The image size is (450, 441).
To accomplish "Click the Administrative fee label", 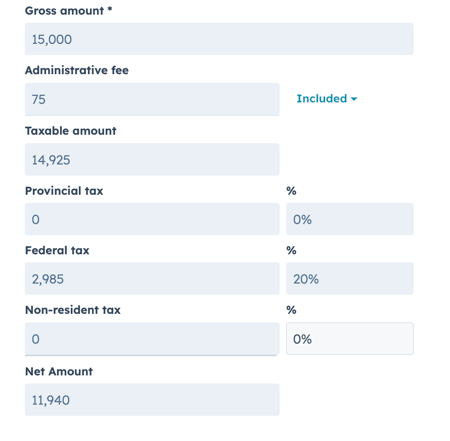I will point(77,70).
